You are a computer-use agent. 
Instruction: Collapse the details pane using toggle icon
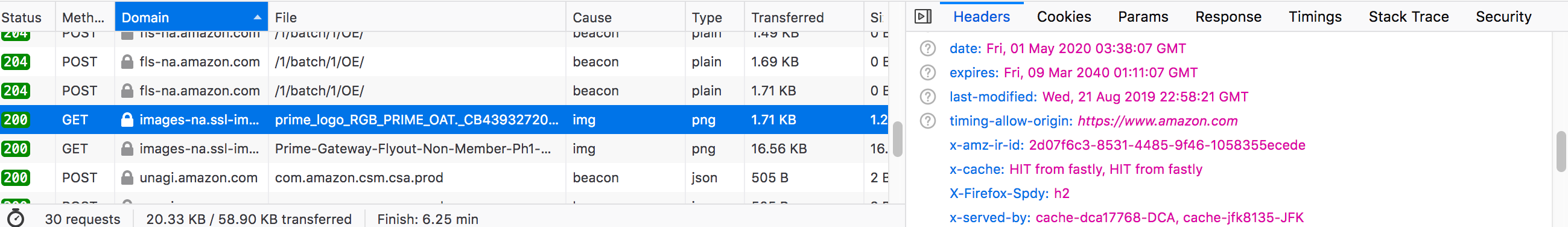click(x=923, y=16)
